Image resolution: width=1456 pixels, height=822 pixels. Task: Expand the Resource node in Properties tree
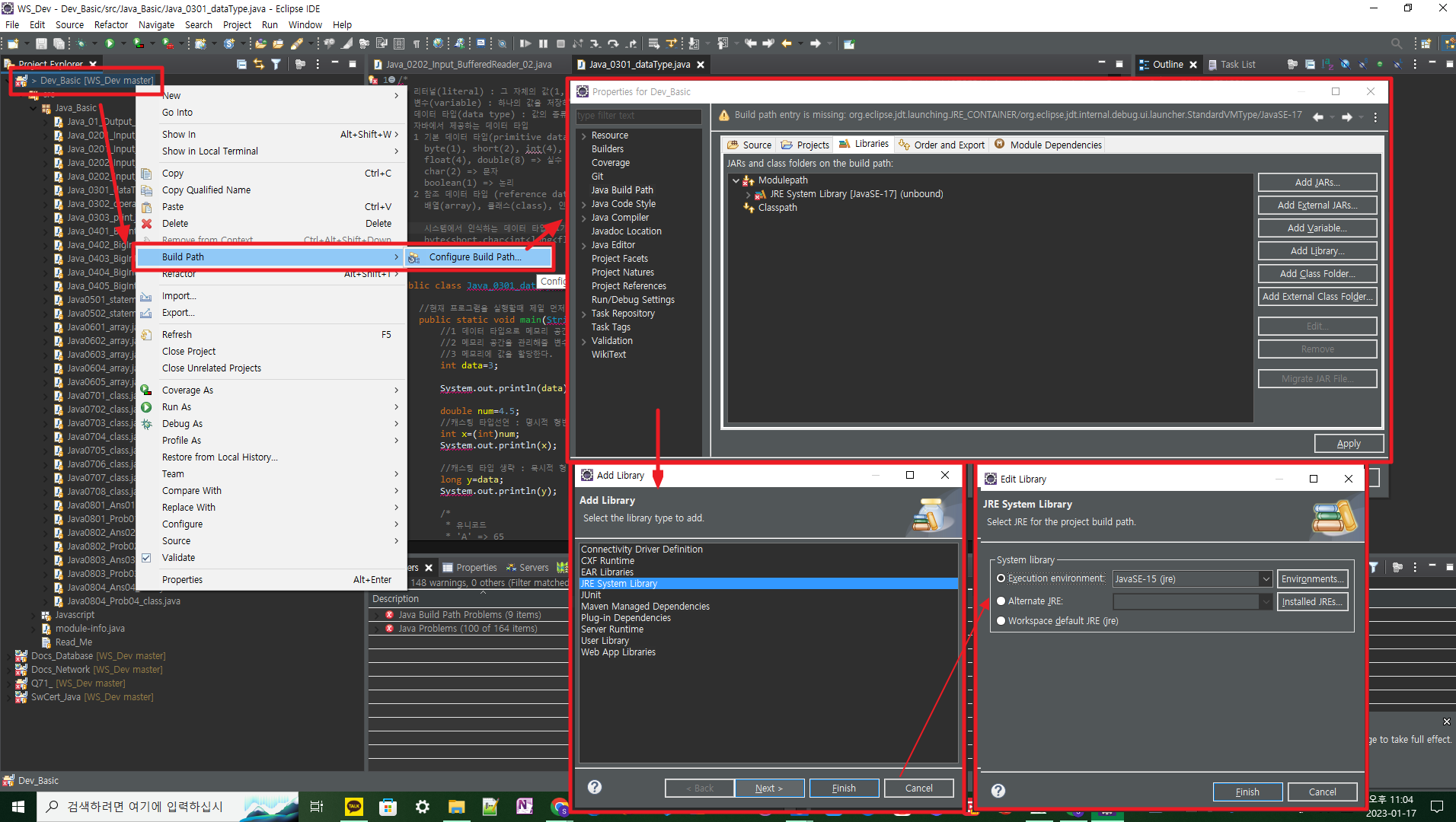[x=584, y=136]
